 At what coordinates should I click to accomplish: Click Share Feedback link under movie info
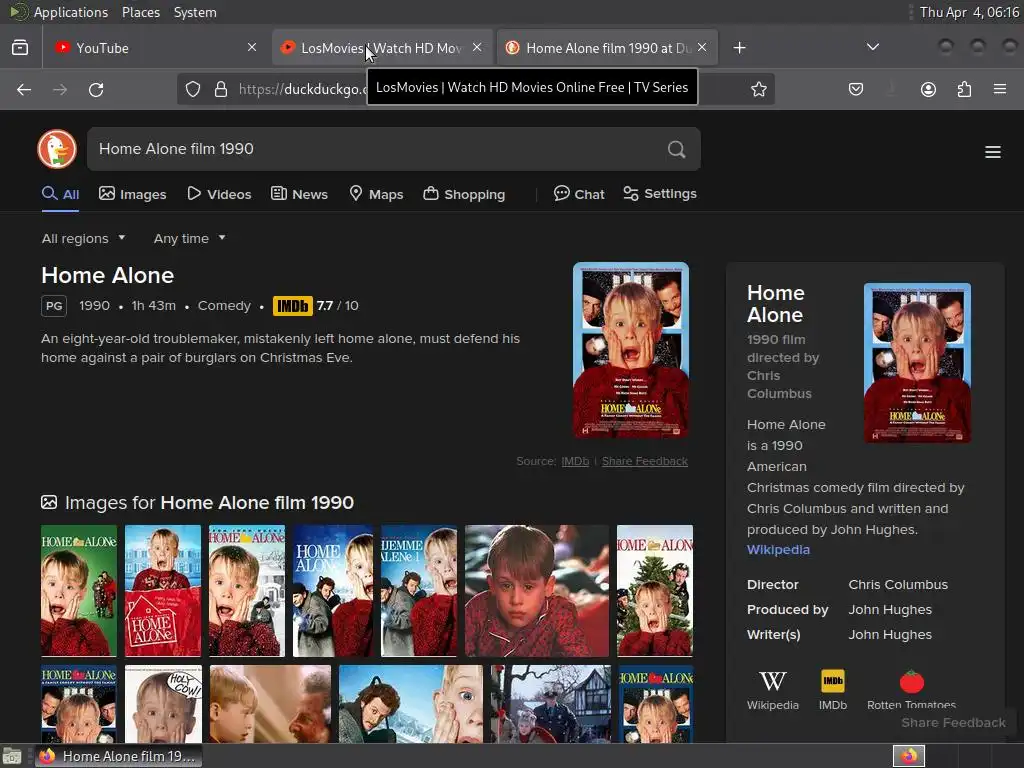click(x=645, y=461)
